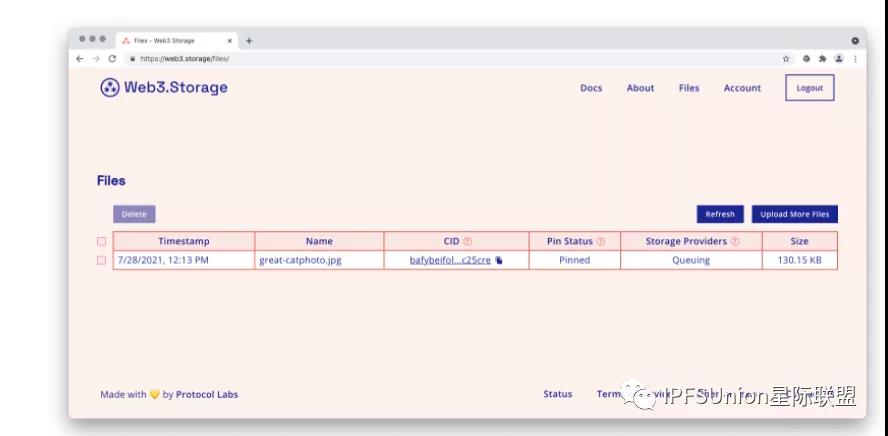Click the great-catphoto.jpg file name
This screenshot has height=436, width=888.
coord(300,260)
